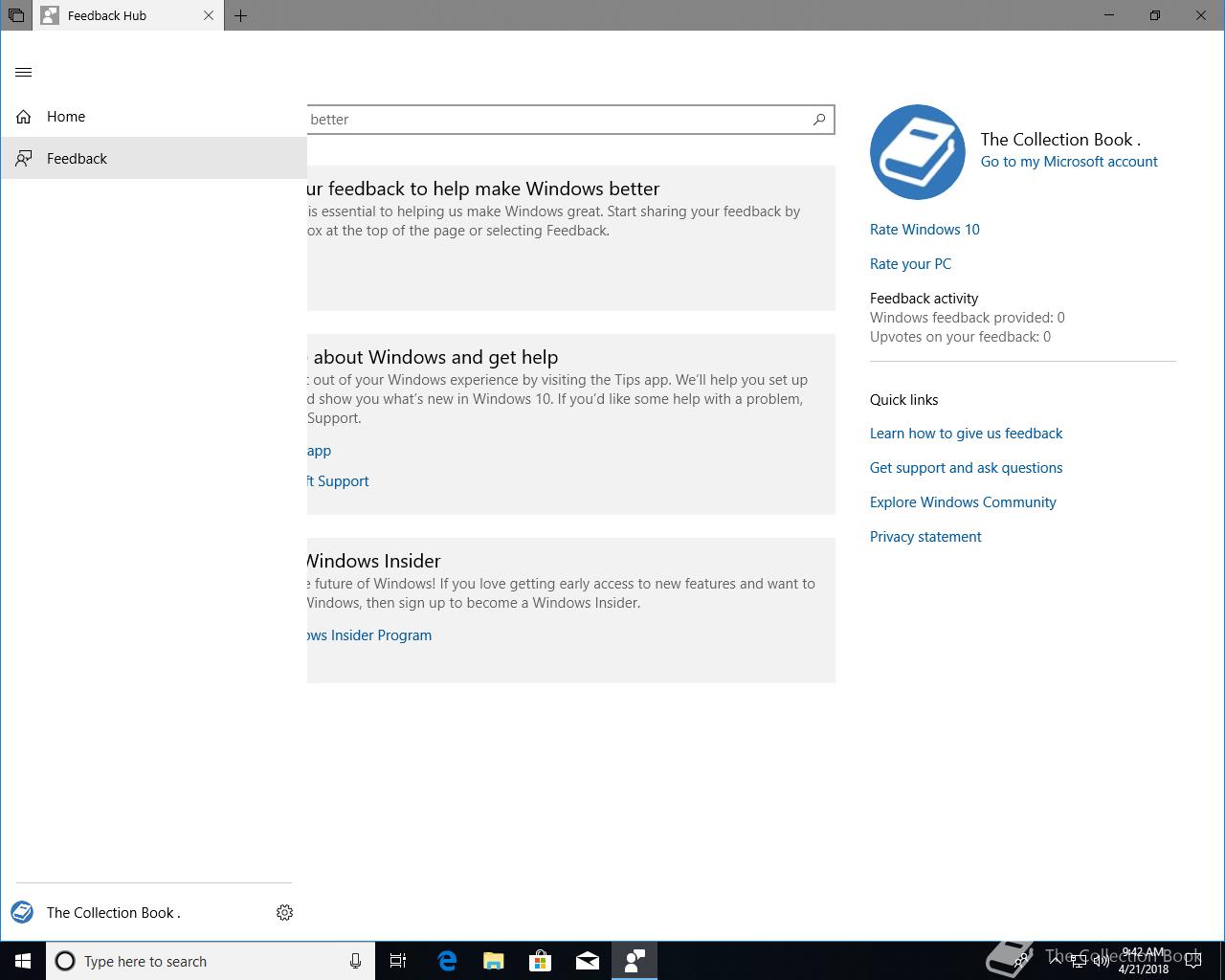The height and width of the screenshot is (980, 1225).
Task: Click the volume tray icon
Action: (1101, 961)
